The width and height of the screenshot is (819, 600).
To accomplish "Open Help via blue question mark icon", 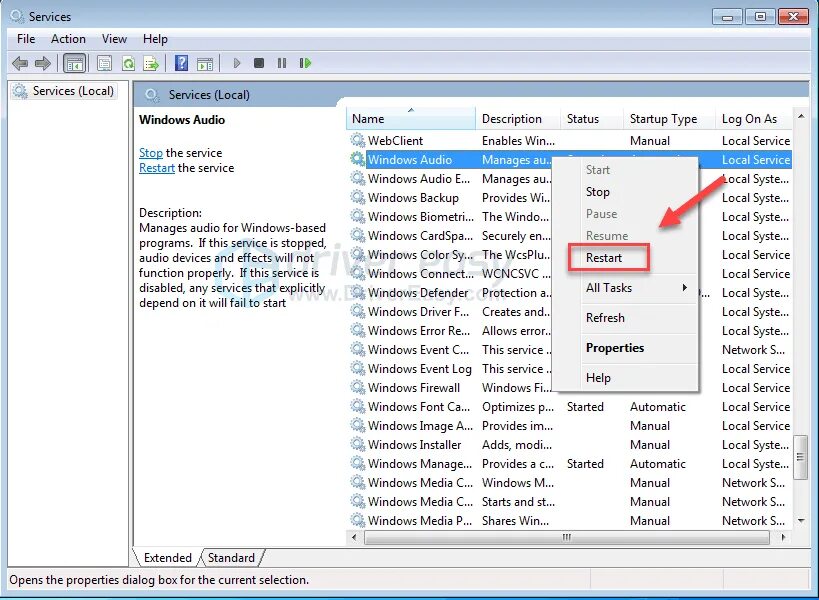I will (x=181, y=63).
